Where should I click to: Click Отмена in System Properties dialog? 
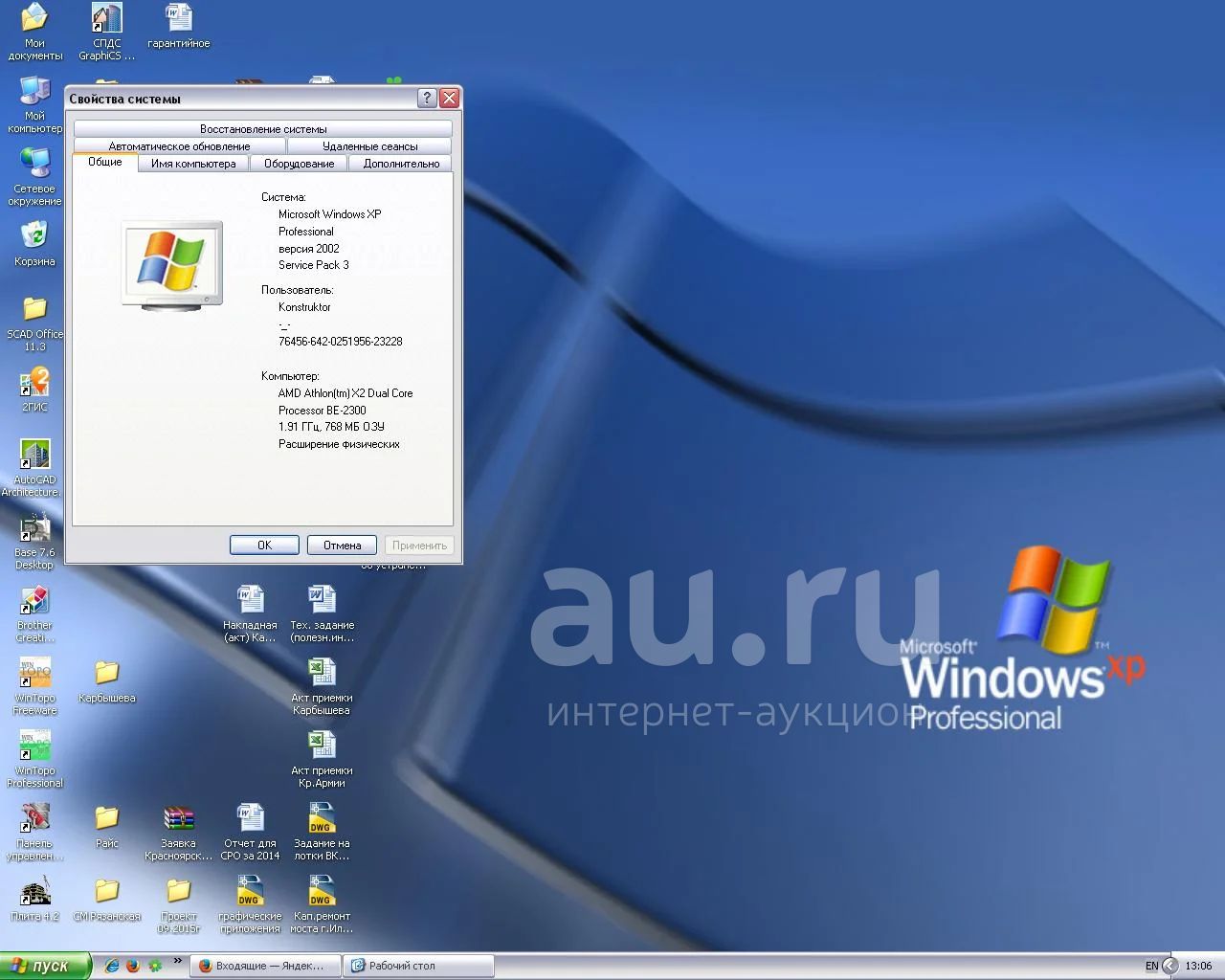click(x=342, y=545)
